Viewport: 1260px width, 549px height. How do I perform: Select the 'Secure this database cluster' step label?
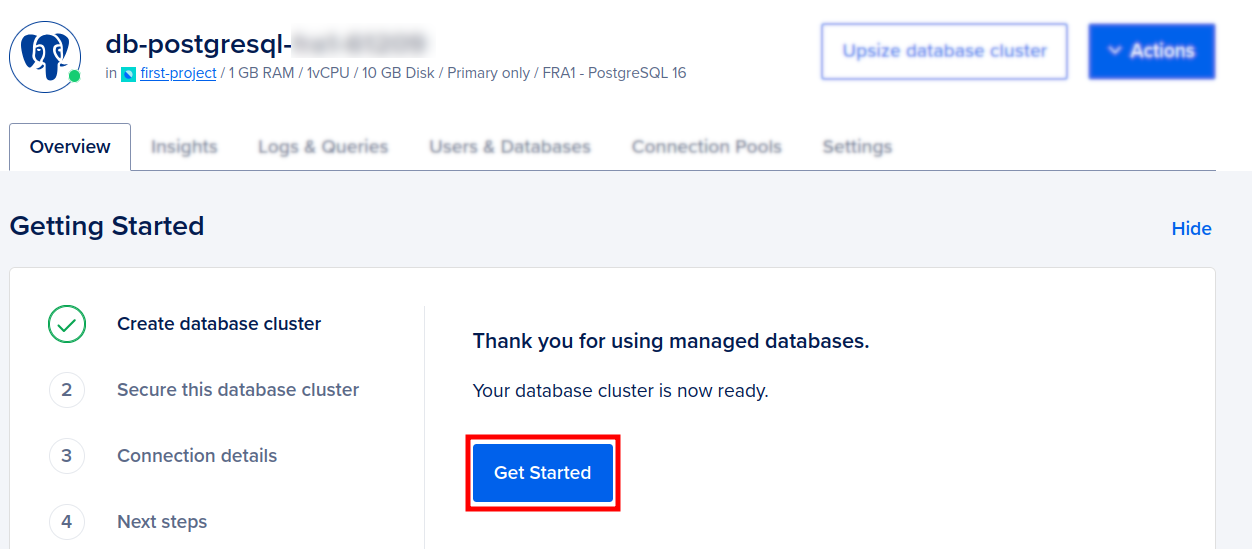click(x=238, y=390)
